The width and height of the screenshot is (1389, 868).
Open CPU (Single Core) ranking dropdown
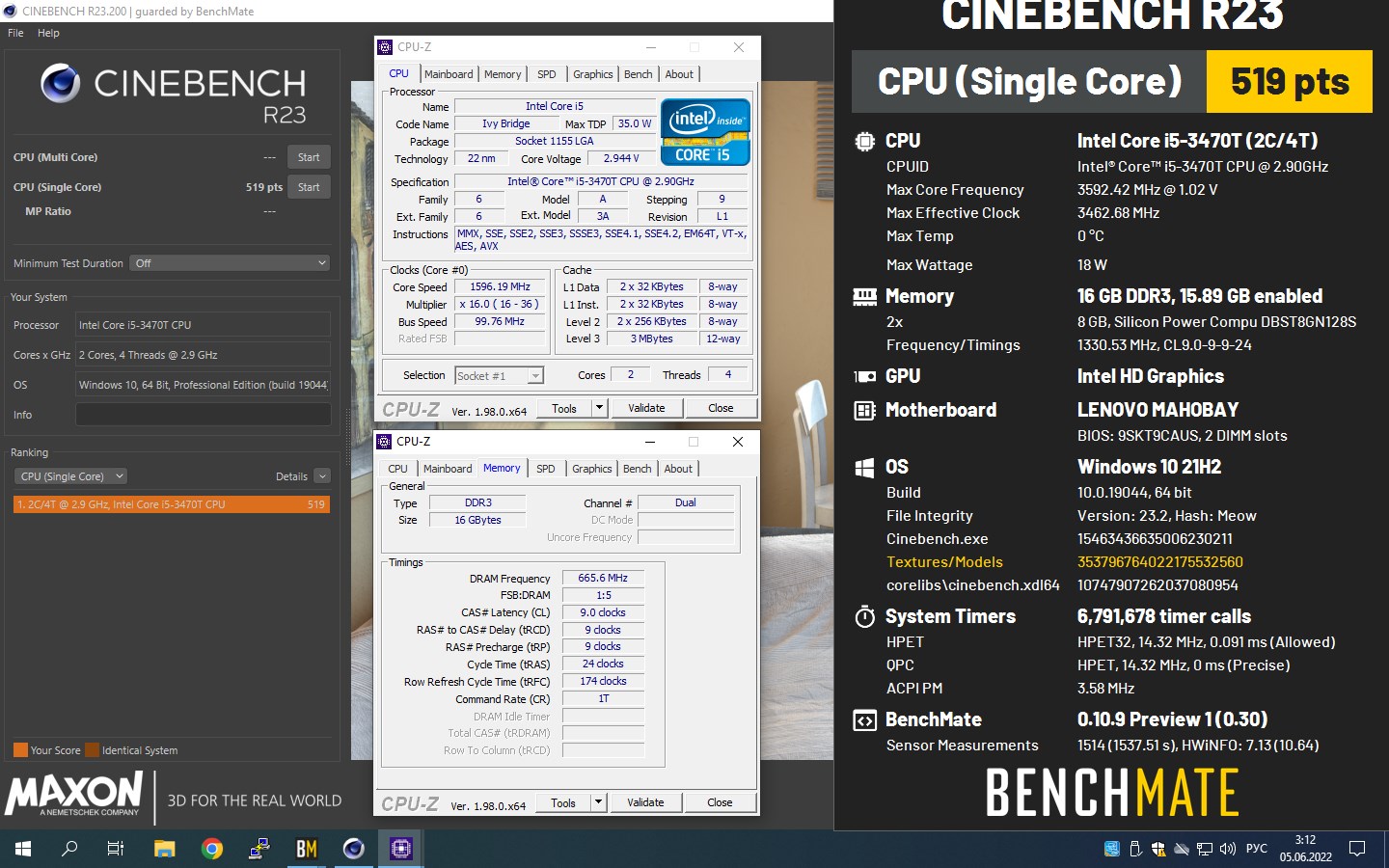click(70, 476)
